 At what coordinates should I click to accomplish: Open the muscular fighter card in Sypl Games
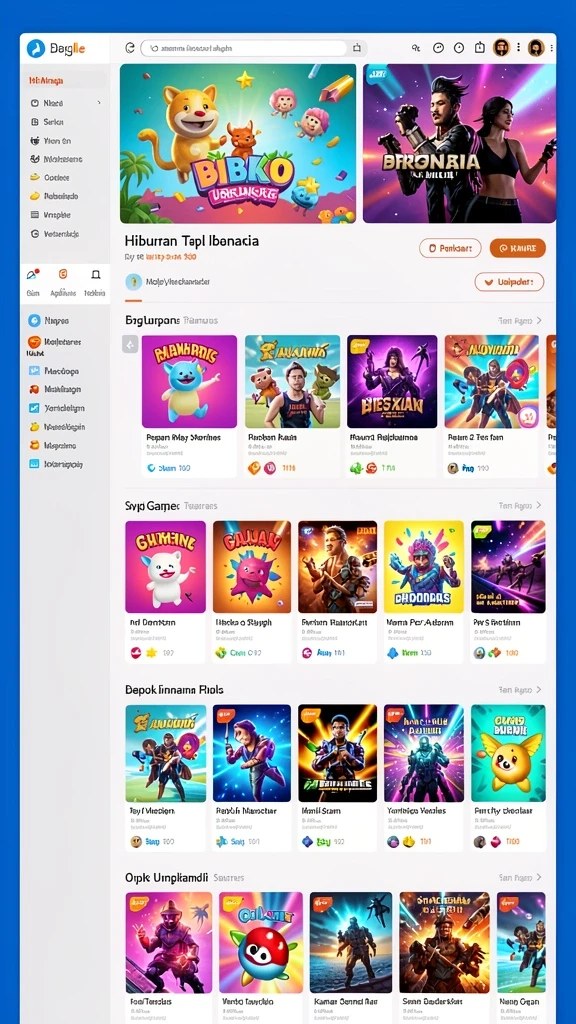click(338, 566)
